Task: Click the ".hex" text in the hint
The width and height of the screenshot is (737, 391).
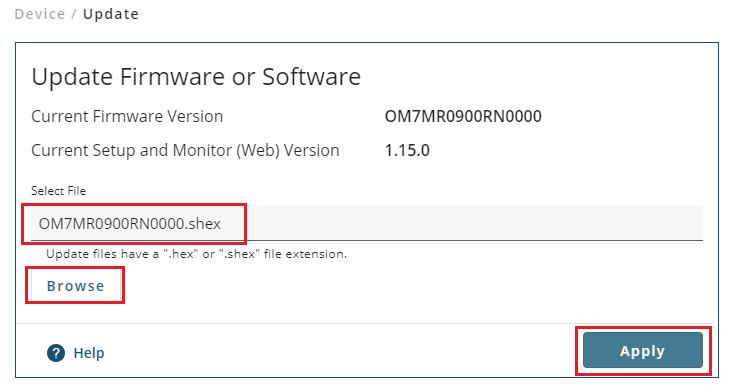Action: (181, 254)
